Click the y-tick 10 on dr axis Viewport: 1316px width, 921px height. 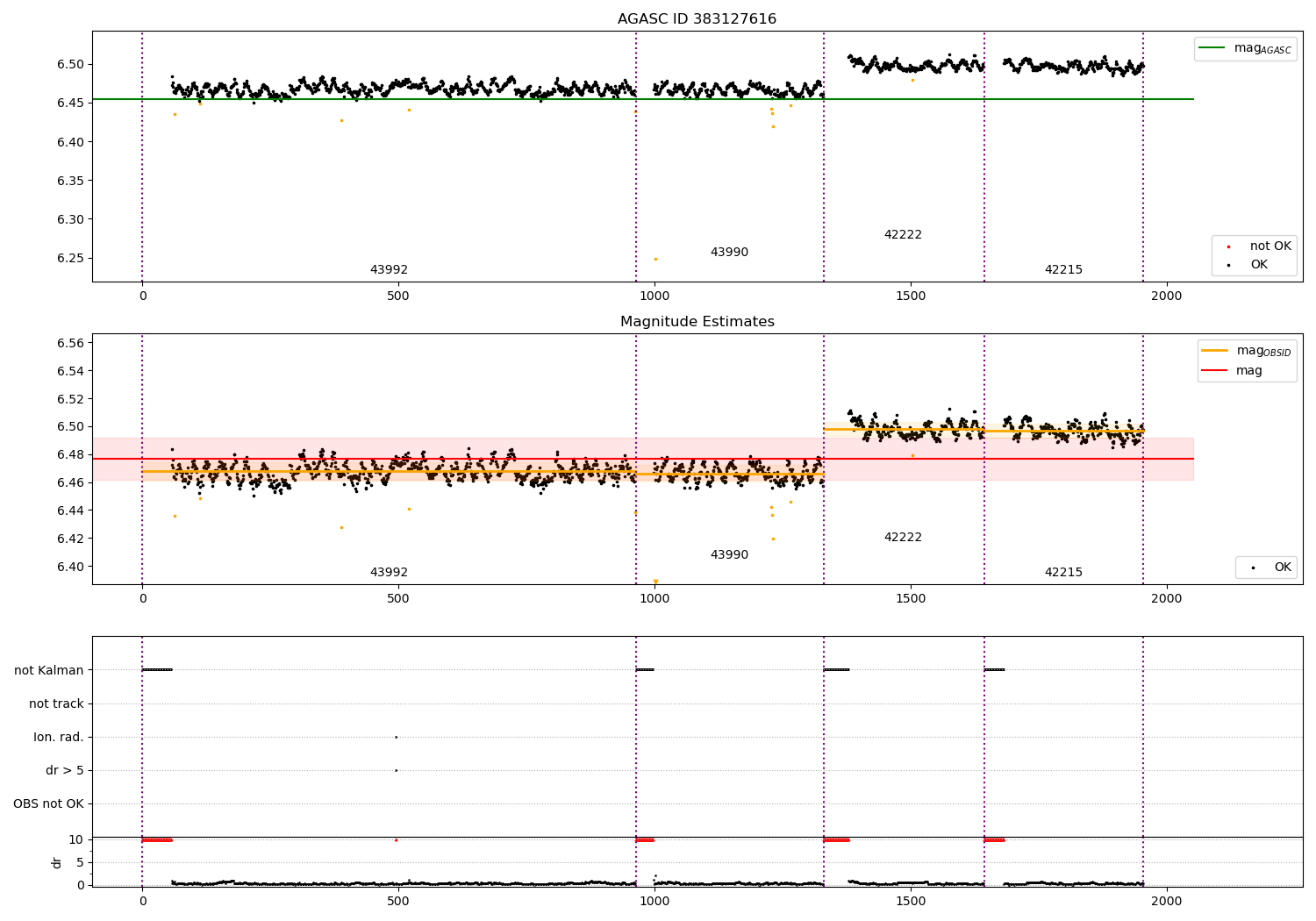click(x=76, y=840)
